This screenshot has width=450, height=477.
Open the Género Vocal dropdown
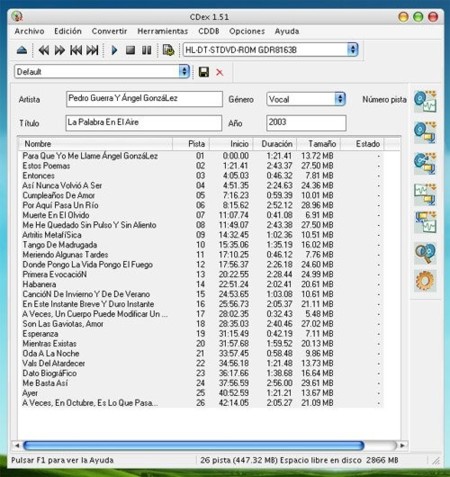click(x=340, y=99)
